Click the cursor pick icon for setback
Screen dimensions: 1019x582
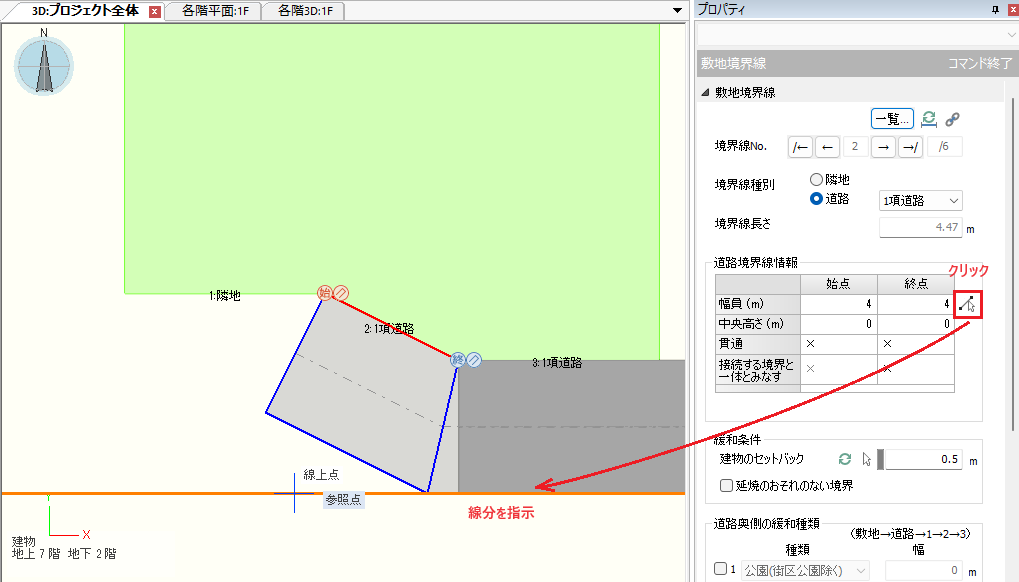867,459
